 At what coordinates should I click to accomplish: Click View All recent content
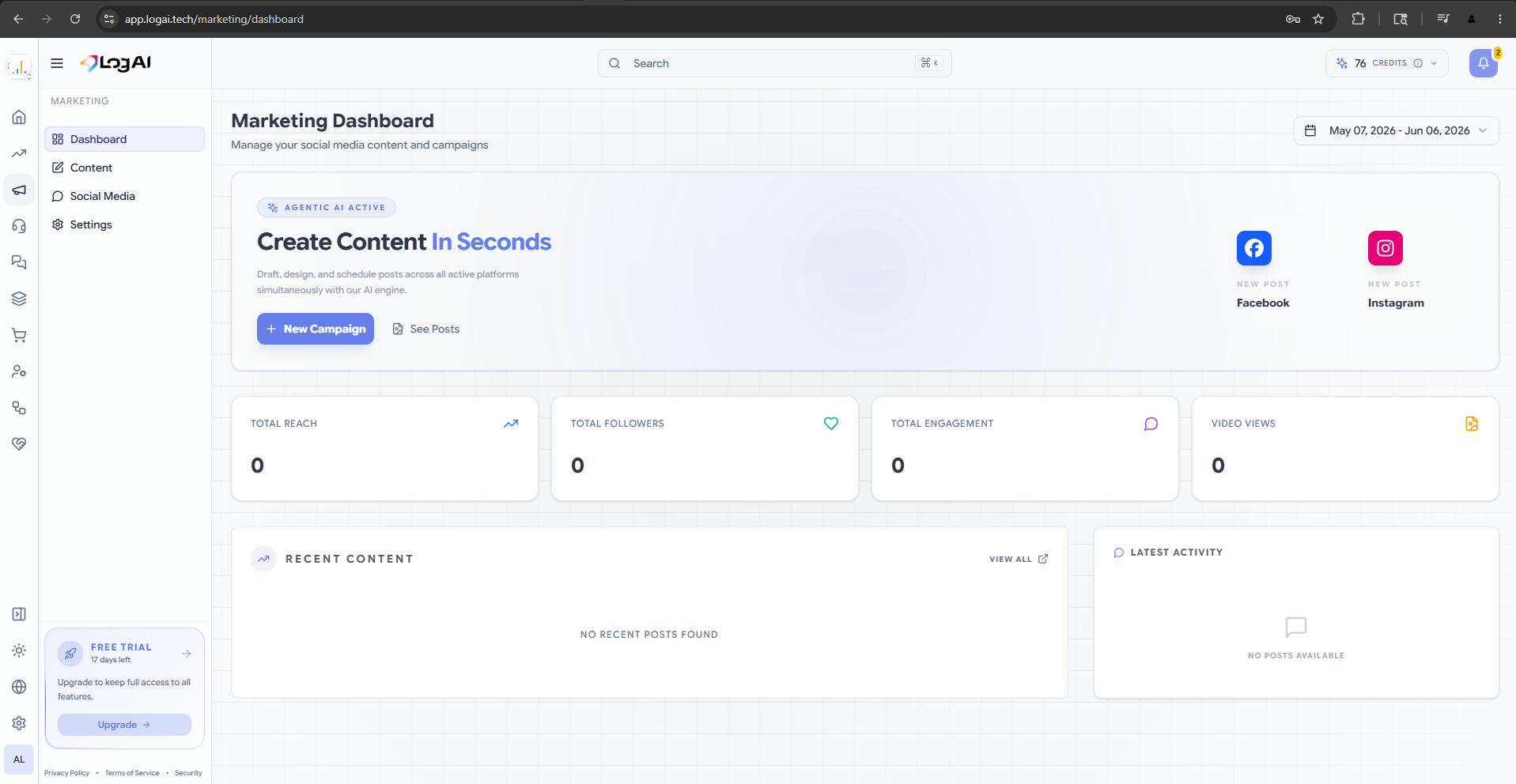coord(1019,559)
